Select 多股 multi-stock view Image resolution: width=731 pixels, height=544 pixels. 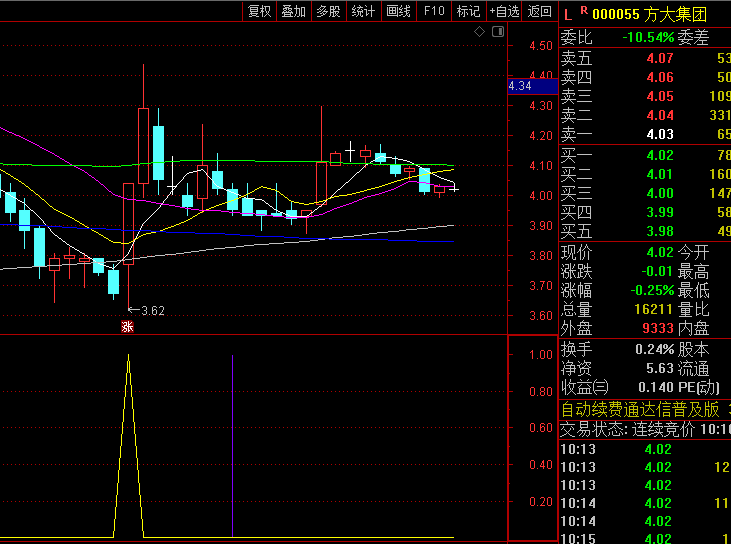[x=329, y=11]
